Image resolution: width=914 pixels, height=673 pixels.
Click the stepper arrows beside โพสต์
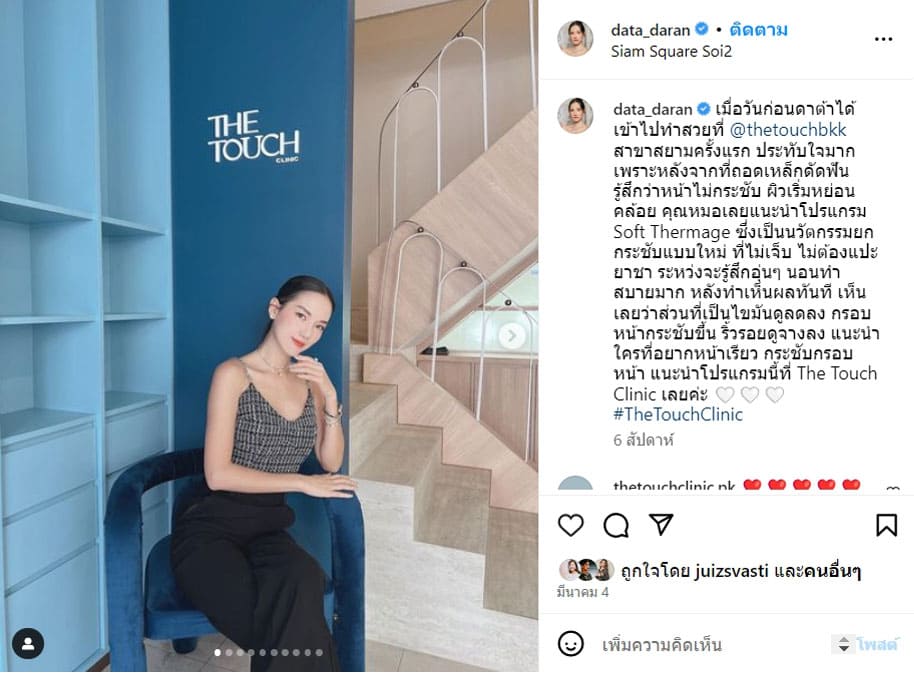pos(843,644)
